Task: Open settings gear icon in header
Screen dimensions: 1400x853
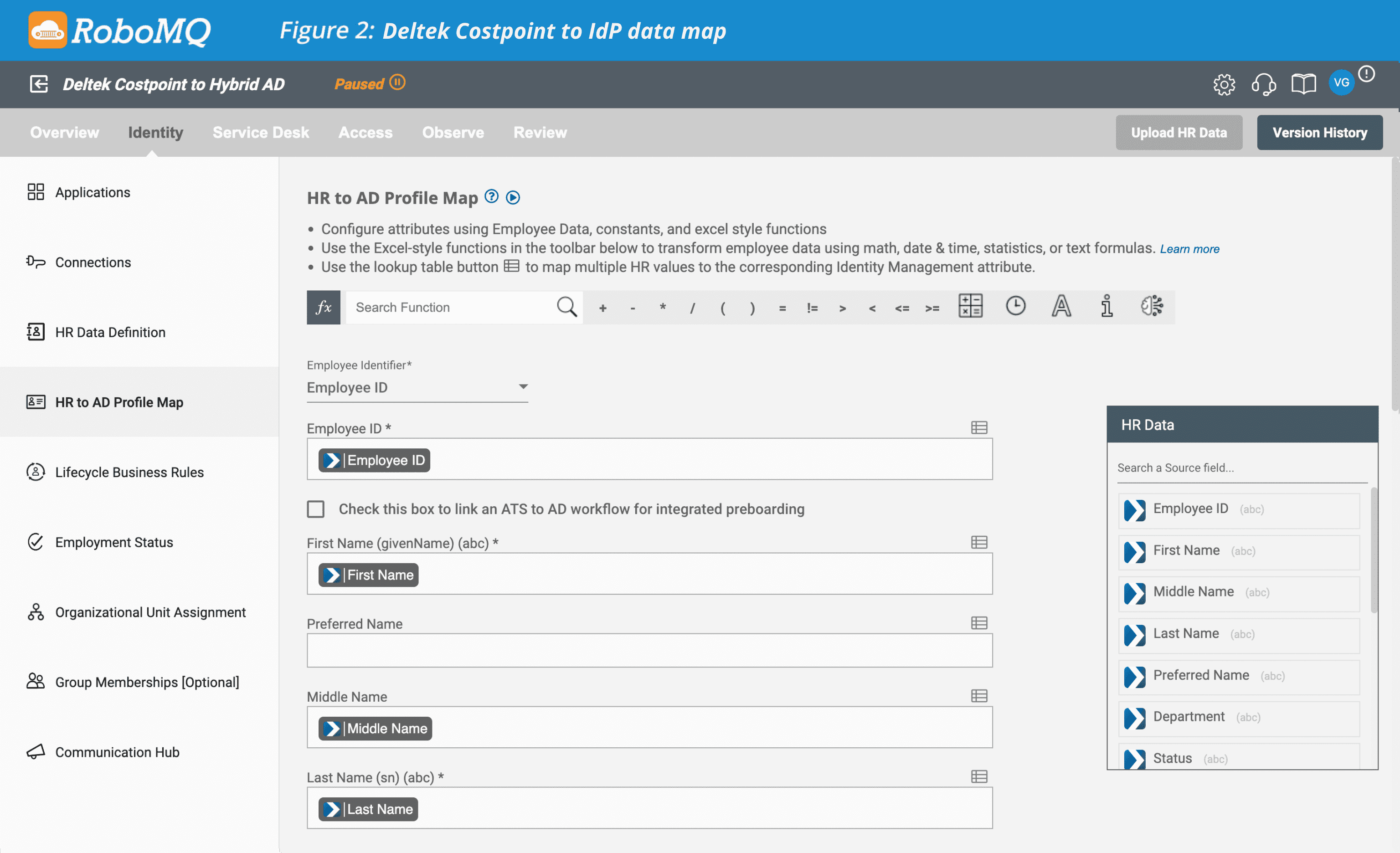Action: pos(1224,84)
